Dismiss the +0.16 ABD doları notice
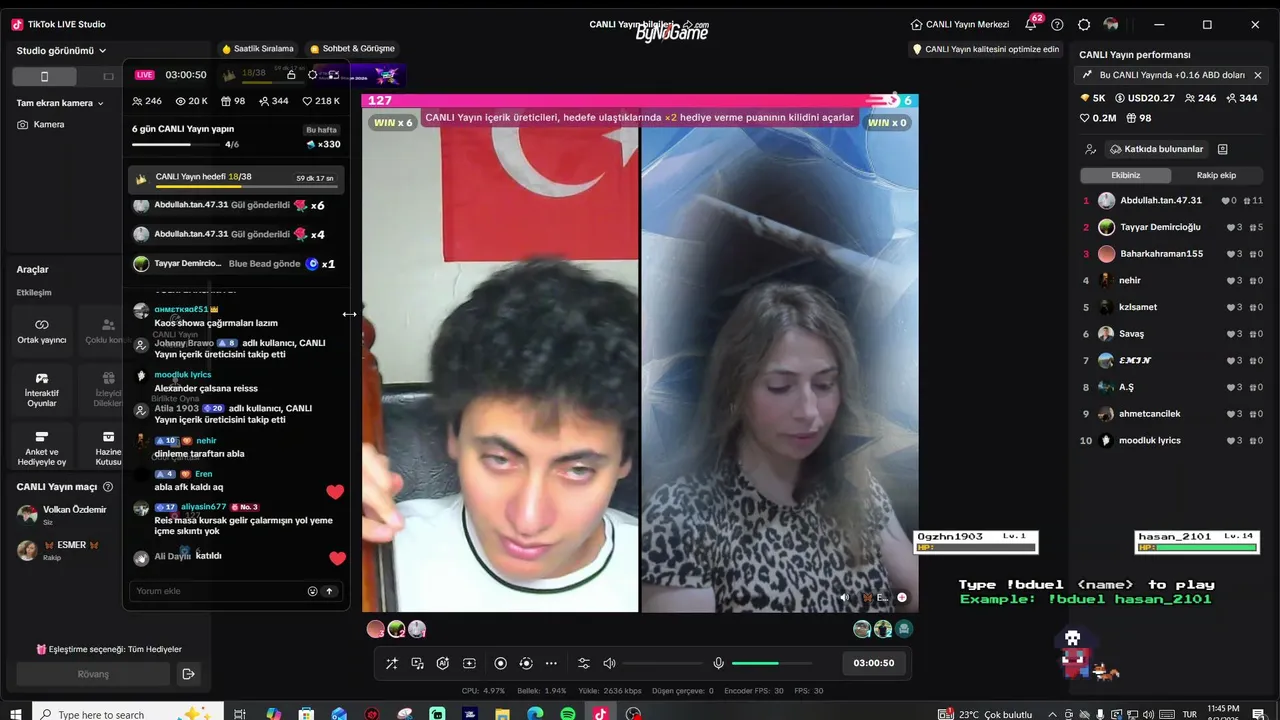 click(x=1258, y=75)
